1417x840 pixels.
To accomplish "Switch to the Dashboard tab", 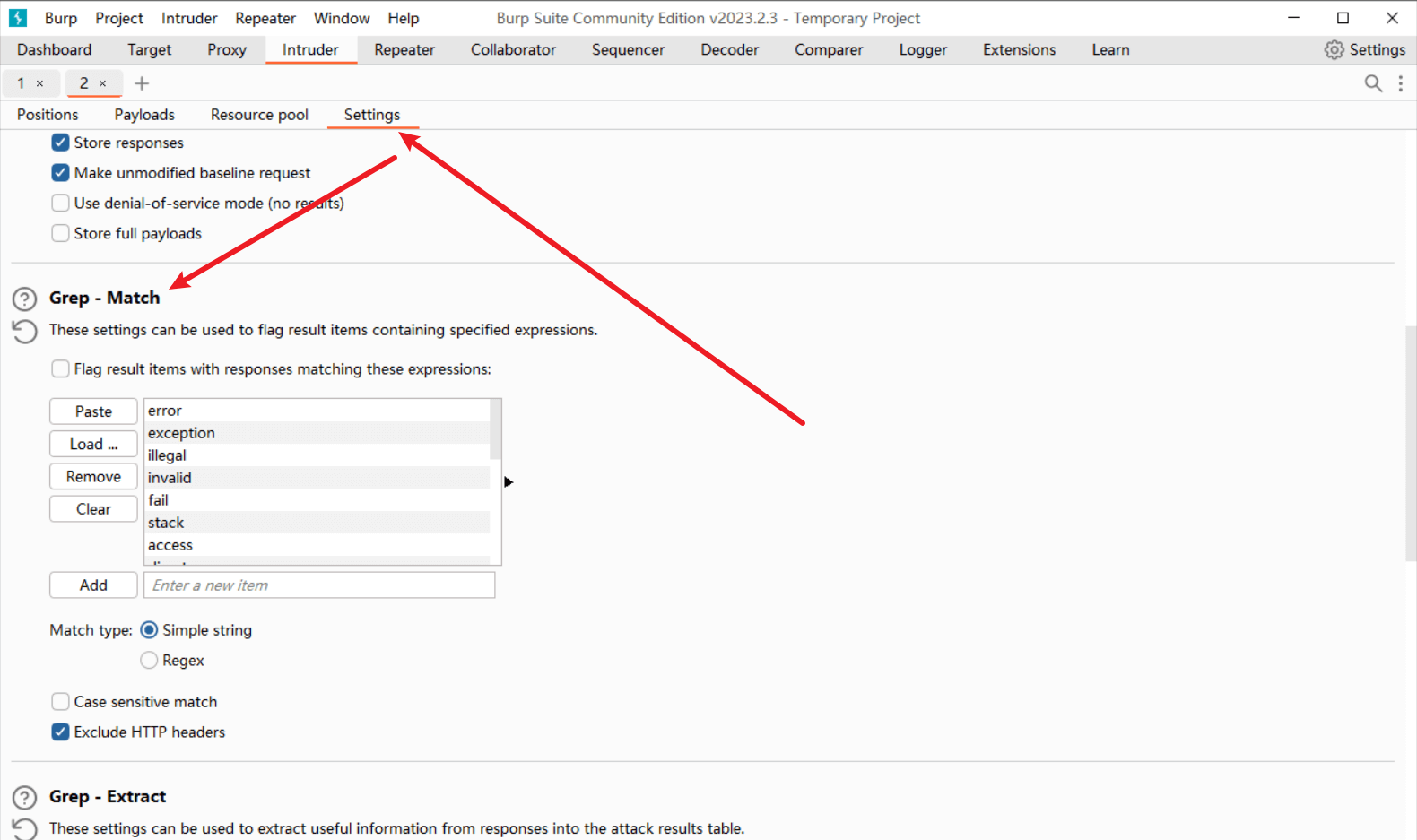I will pyautogui.click(x=55, y=50).
